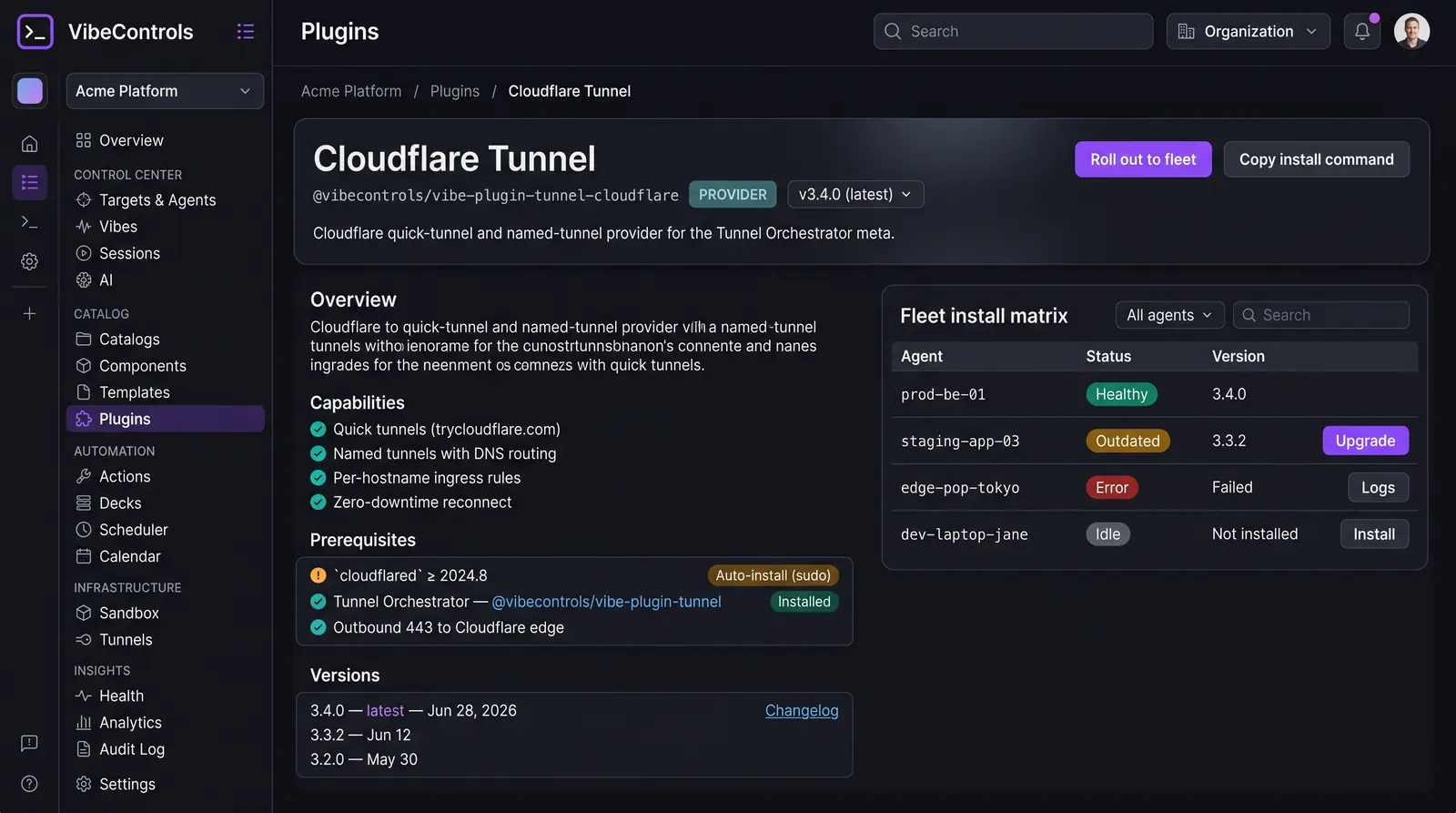Click the Tunnels link icon

84,640
